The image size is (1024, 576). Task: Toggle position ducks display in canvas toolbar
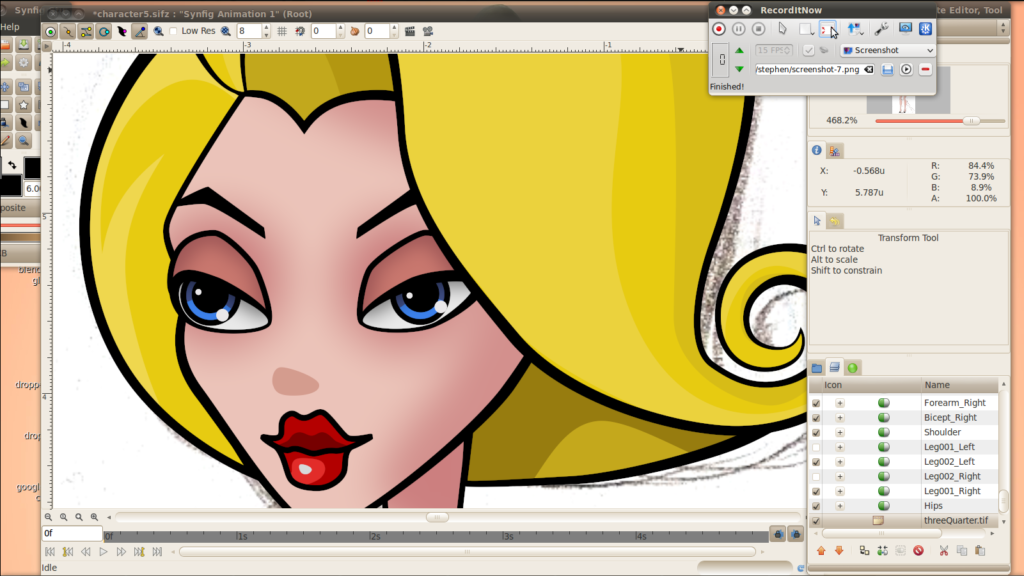(50, 31)
